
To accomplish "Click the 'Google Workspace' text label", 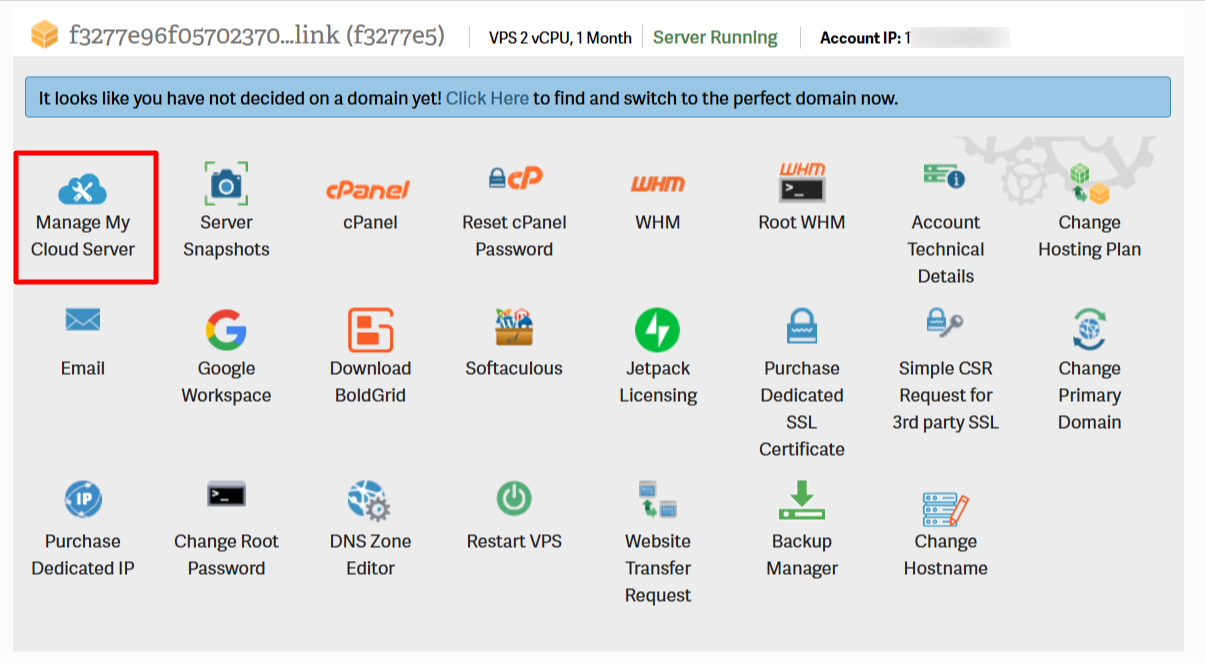I will tap(226, 382).
